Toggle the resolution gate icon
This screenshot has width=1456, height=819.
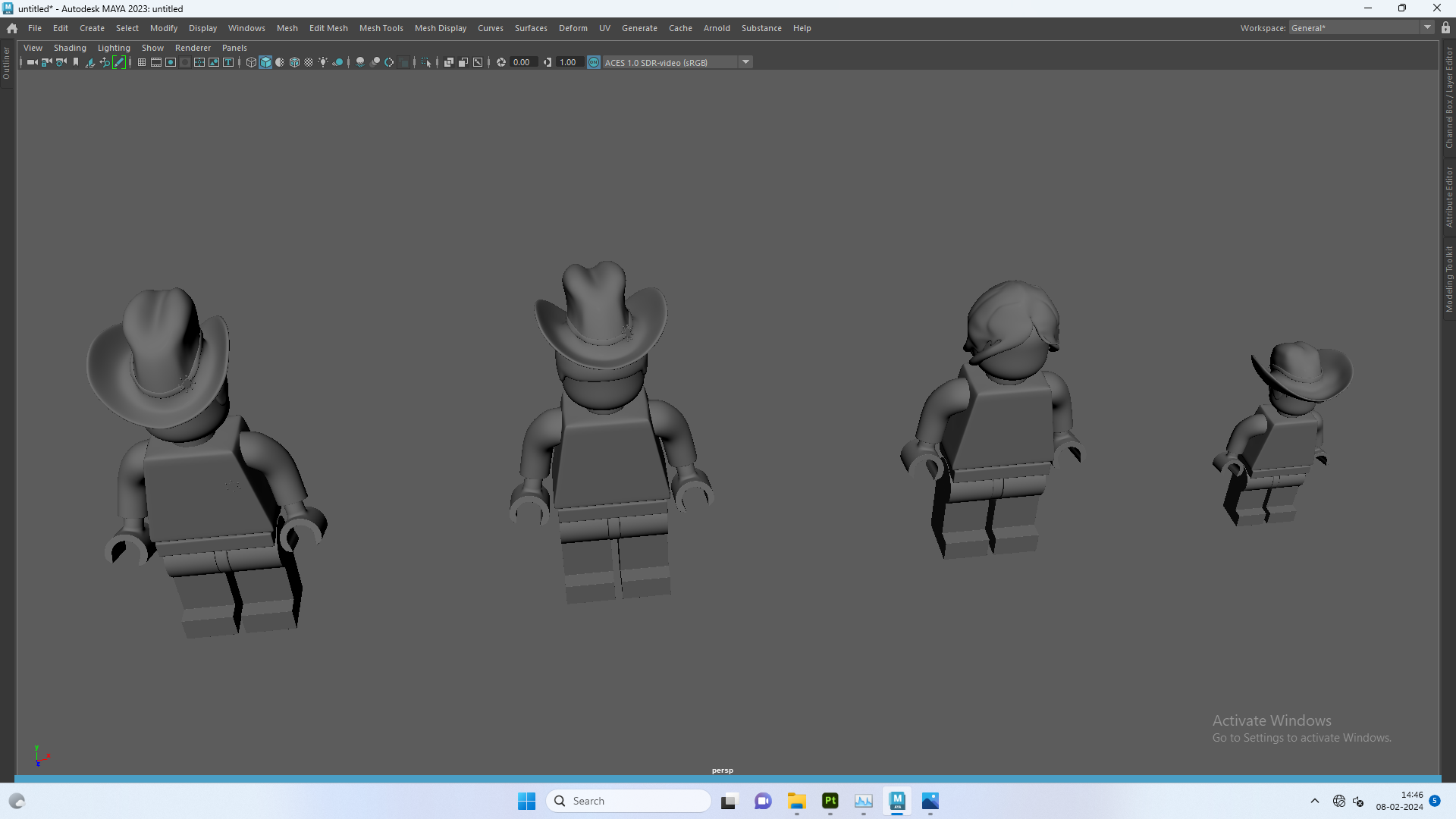(x=171, y=62)
